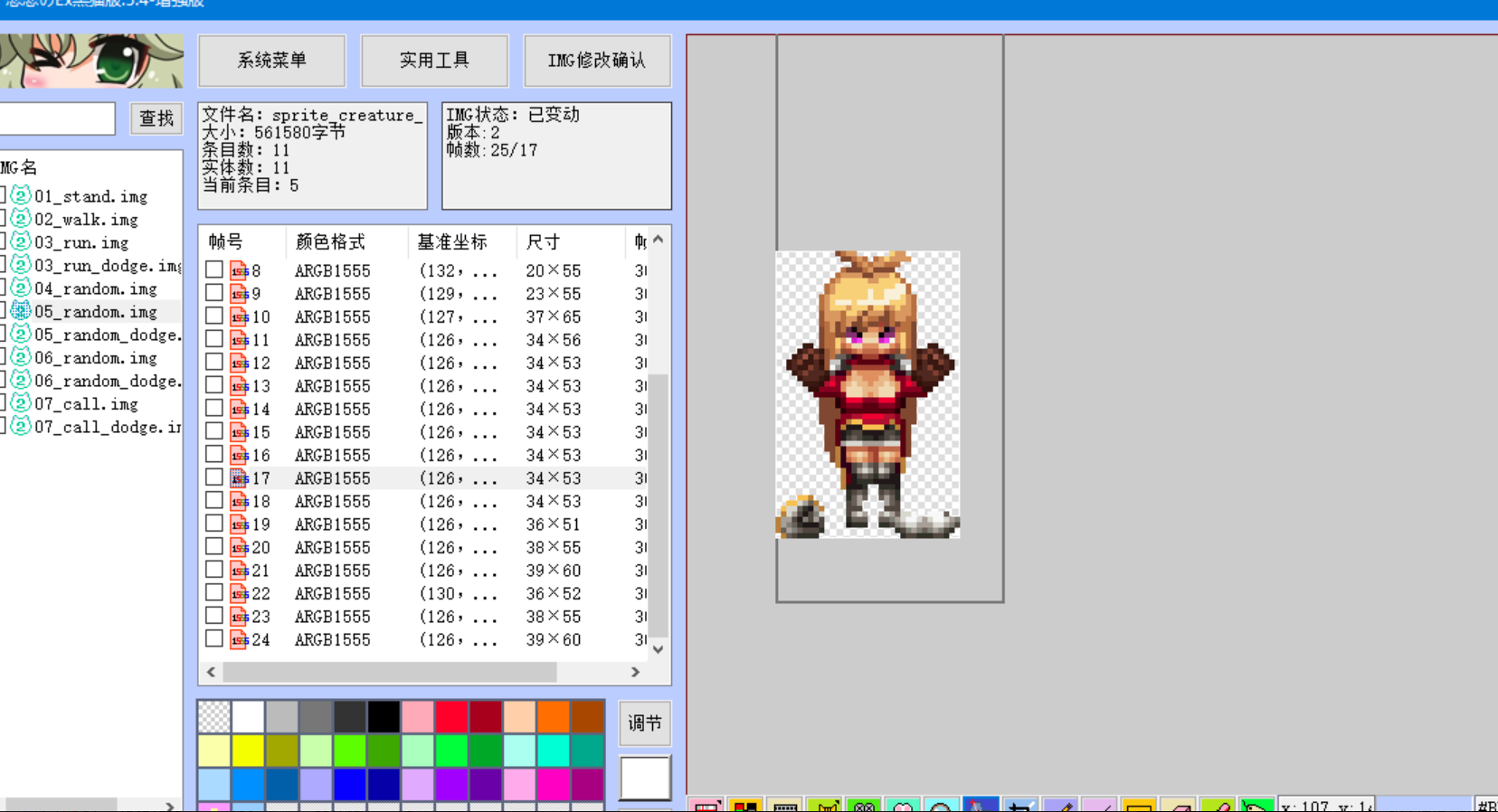Select 03_run_dodge.img in the list
The height and width of the screenshot is (812, 1498).
108,265
